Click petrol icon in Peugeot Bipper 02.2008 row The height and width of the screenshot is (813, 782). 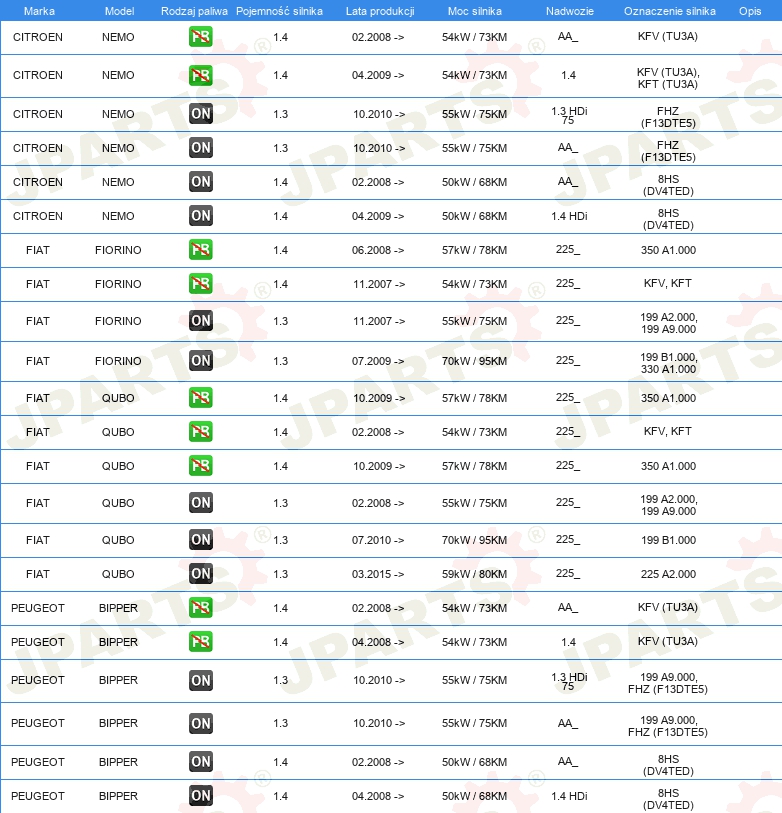[201, 608]
